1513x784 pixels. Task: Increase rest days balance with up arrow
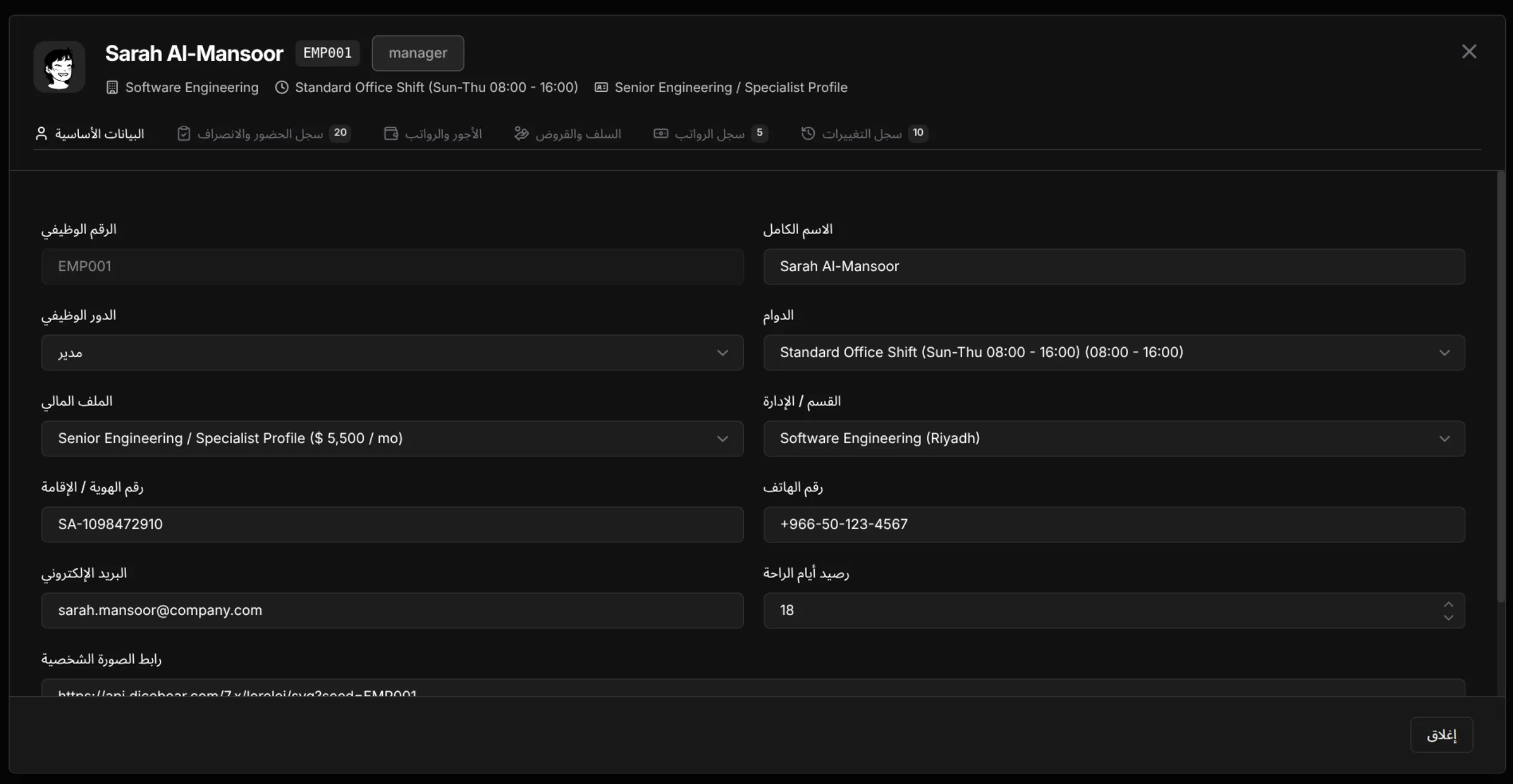1448,604
